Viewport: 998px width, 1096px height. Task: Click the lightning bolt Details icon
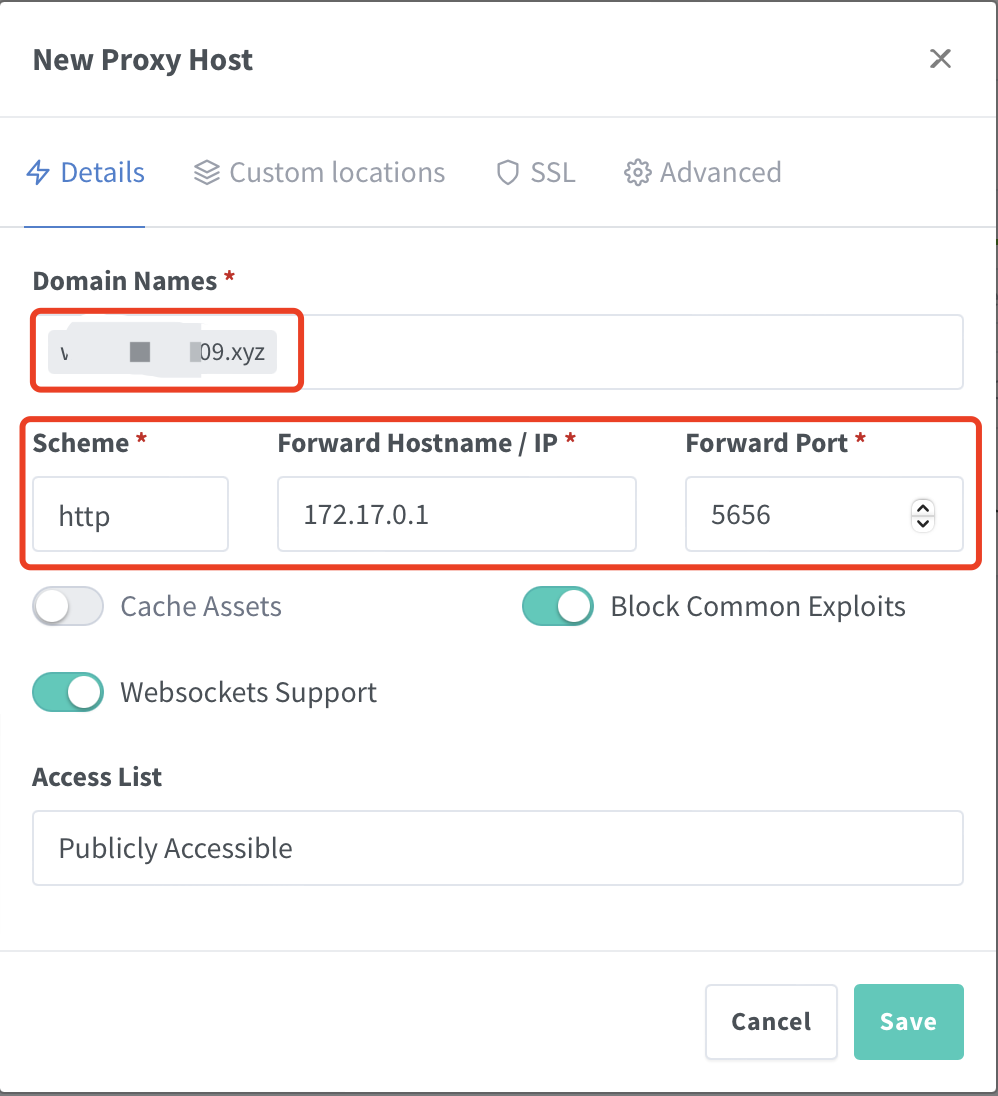(x=38, y=173)
